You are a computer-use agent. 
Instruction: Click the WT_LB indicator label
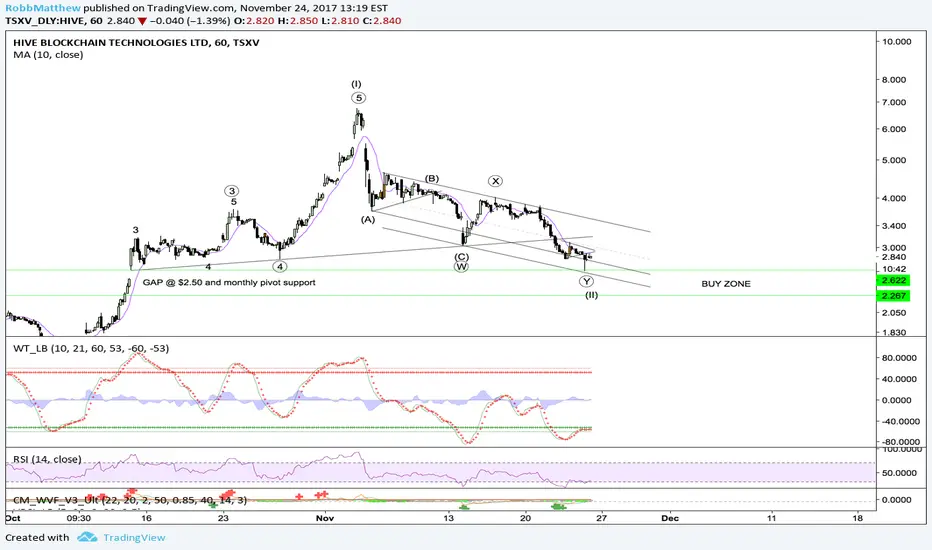point(91,348)
